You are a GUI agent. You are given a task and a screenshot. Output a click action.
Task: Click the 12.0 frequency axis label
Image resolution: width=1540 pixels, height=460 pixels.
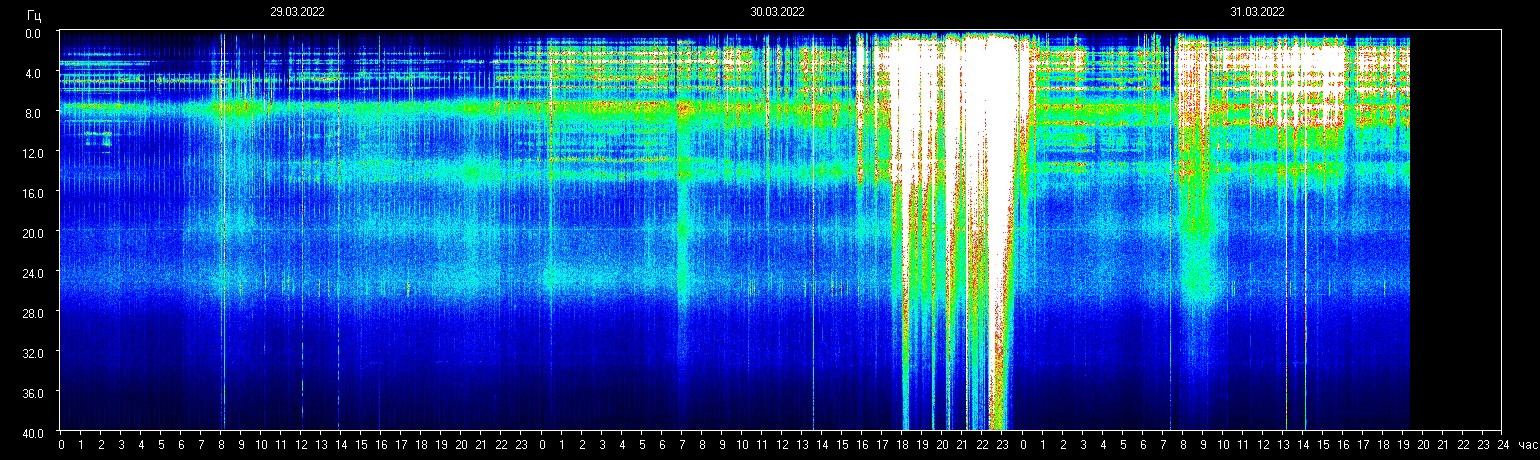point(35,152)
